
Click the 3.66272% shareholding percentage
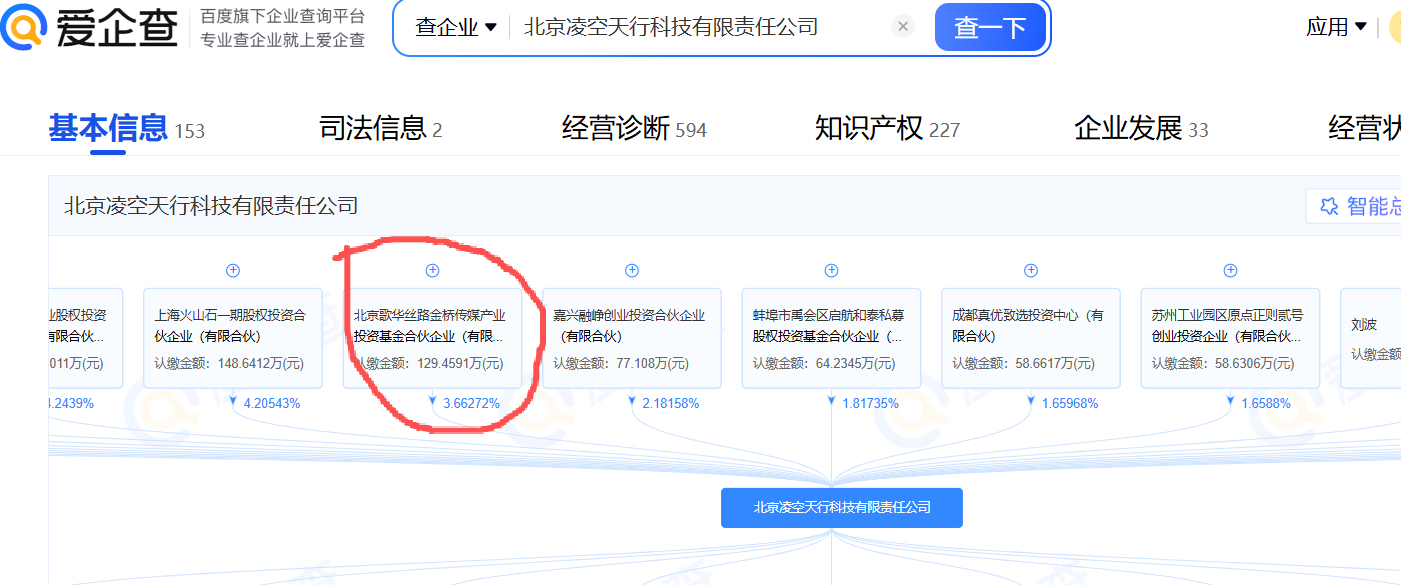pos(471,404)
